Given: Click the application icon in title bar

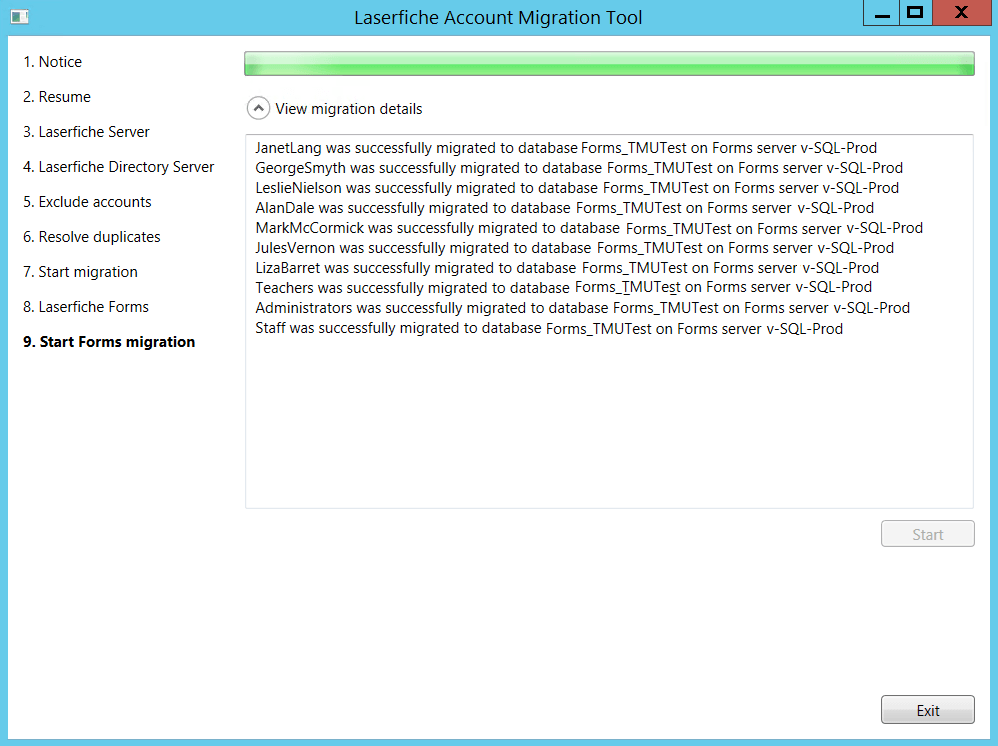Looking at the screenshot, I should coord(20,17).
